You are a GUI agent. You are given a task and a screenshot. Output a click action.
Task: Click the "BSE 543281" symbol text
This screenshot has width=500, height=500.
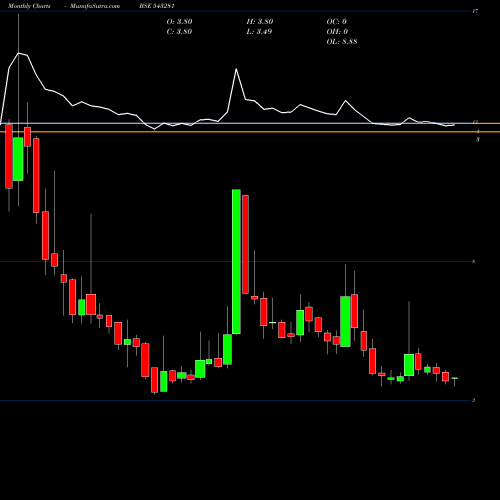pyautogui.click(x=157, y=6)
